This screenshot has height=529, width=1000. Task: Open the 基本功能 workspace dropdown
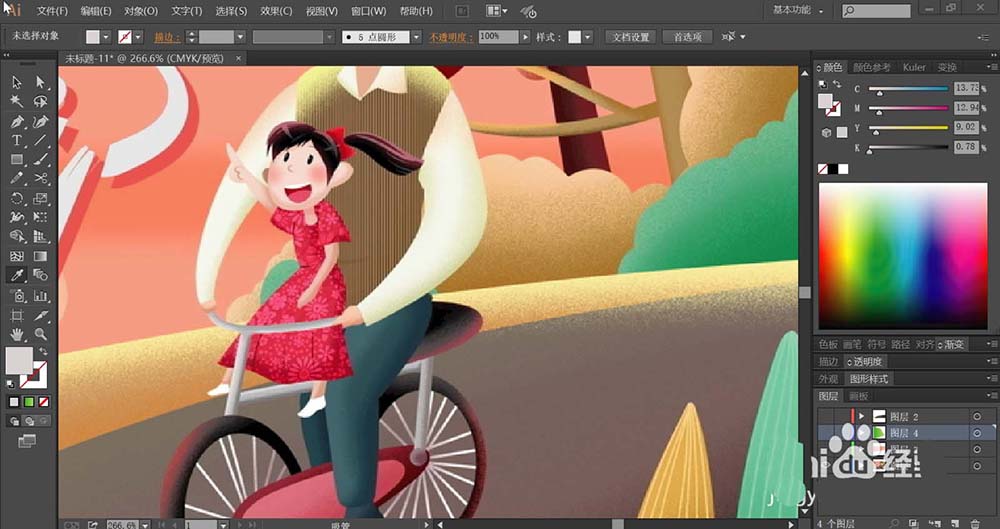[x=798, y=10]
